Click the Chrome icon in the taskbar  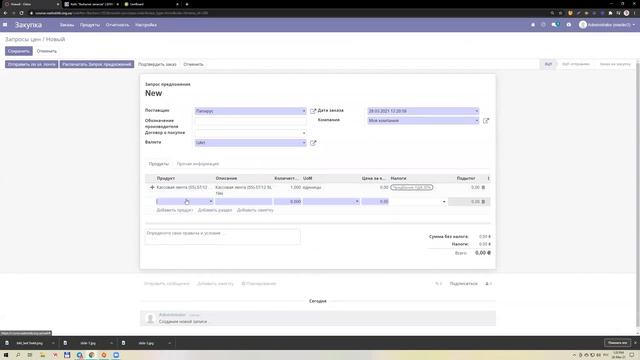(91, 355)
